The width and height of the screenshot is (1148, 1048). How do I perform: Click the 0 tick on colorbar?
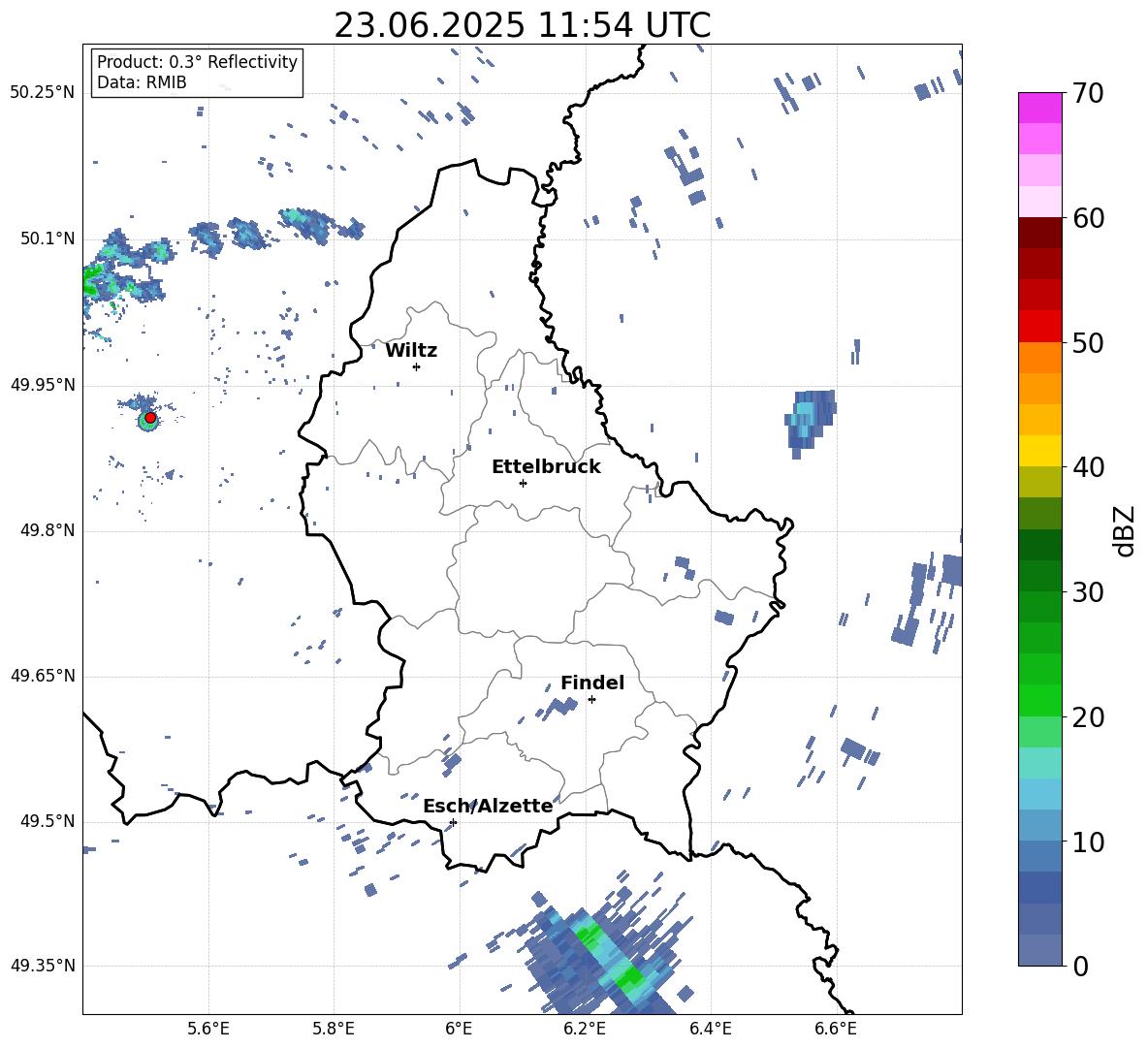1080,966
